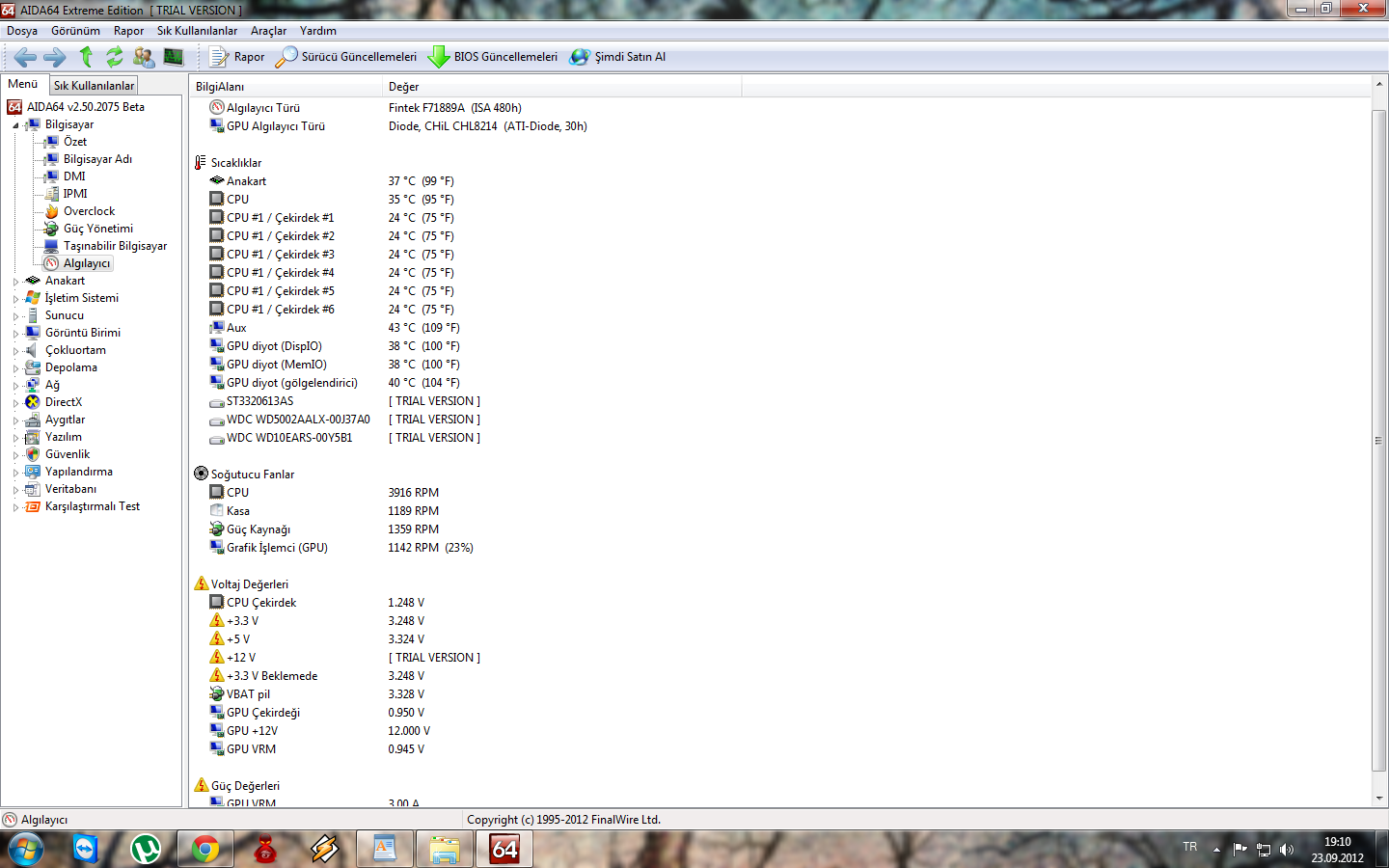The height and width of the screenshot is (868, 1389).
Task: Click the BIOS Güncellemeleri button text
Action: [x=505, y=57]
